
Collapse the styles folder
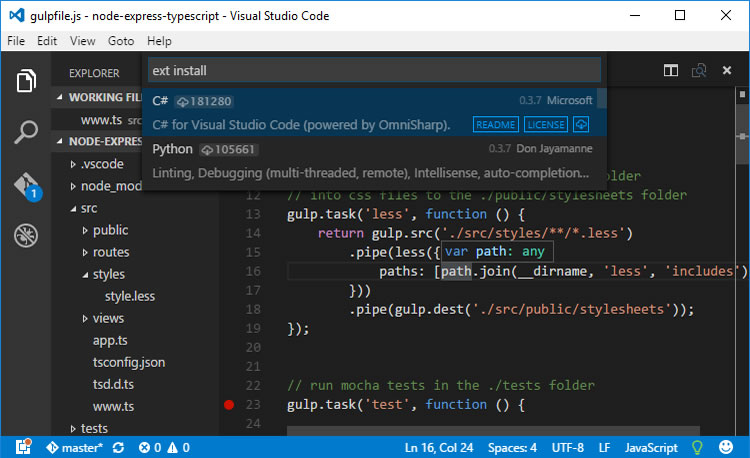[x=85, y=275]
